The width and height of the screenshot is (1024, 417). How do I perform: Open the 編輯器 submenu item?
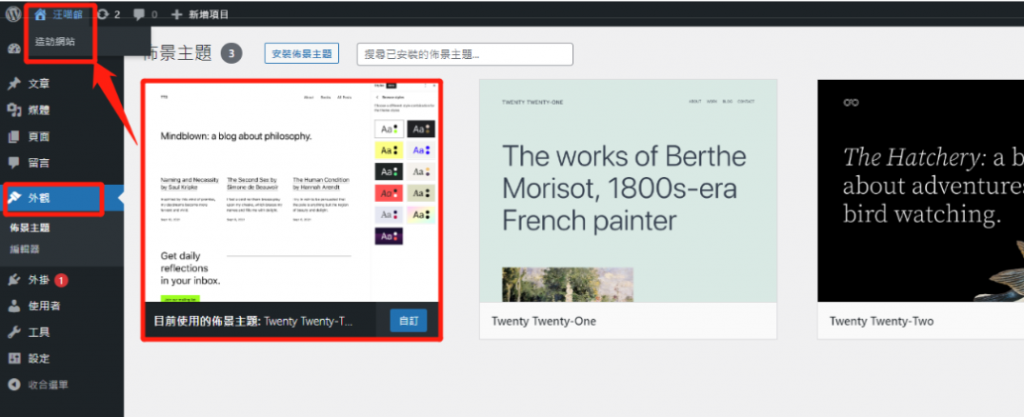pos(25,249)
